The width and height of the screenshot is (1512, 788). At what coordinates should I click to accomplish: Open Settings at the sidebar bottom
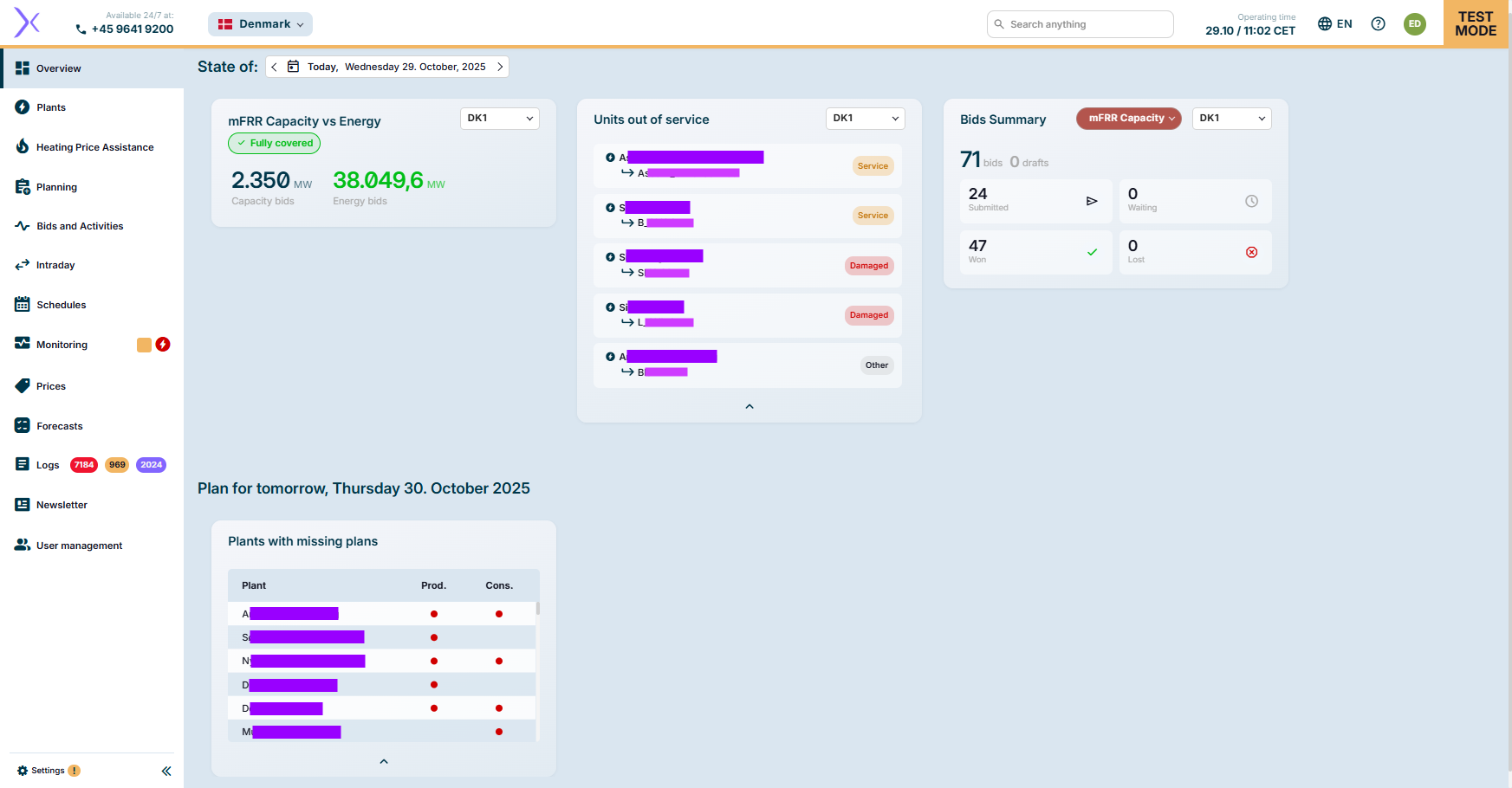48,771
